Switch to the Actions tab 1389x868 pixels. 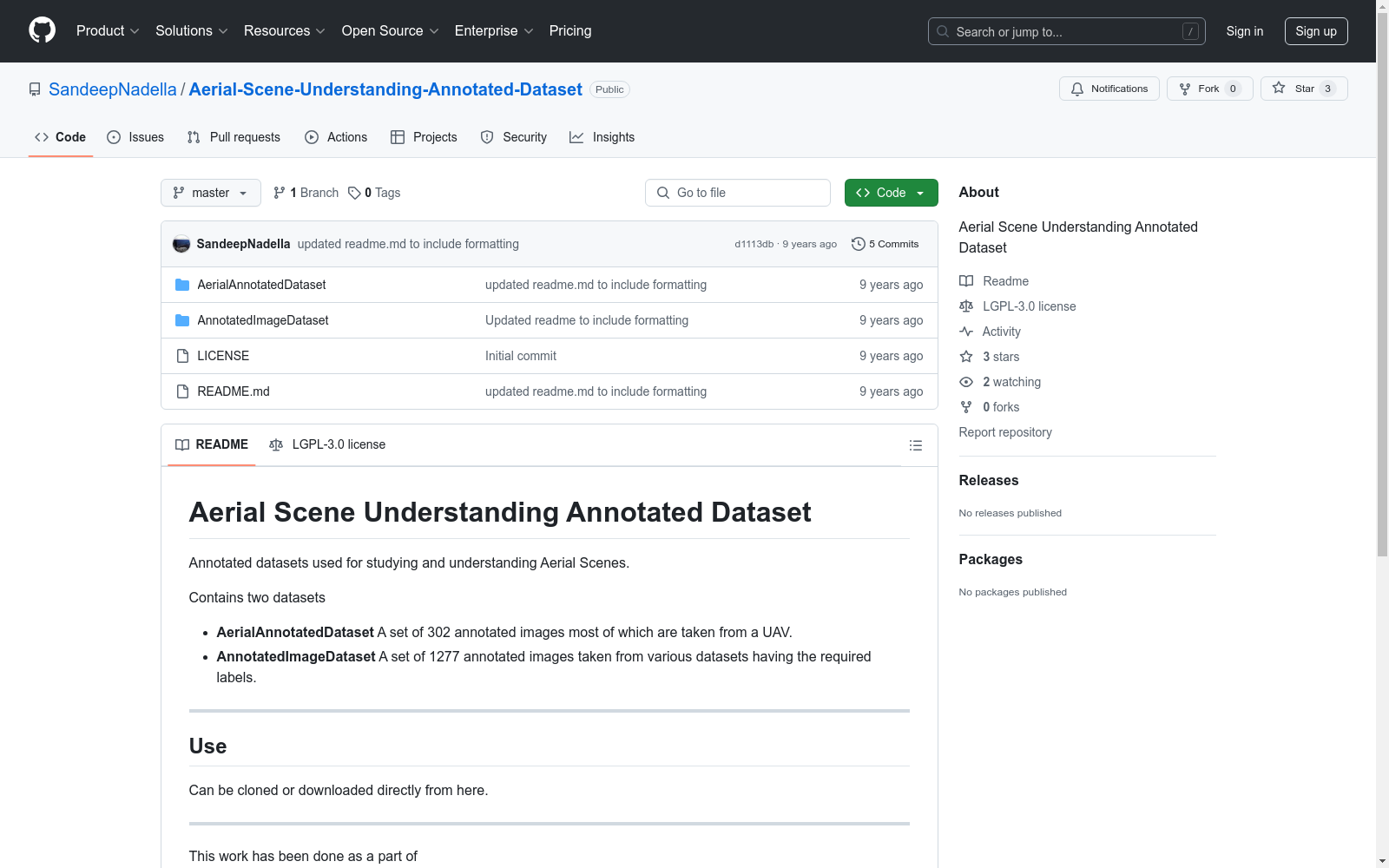point(336,137)
